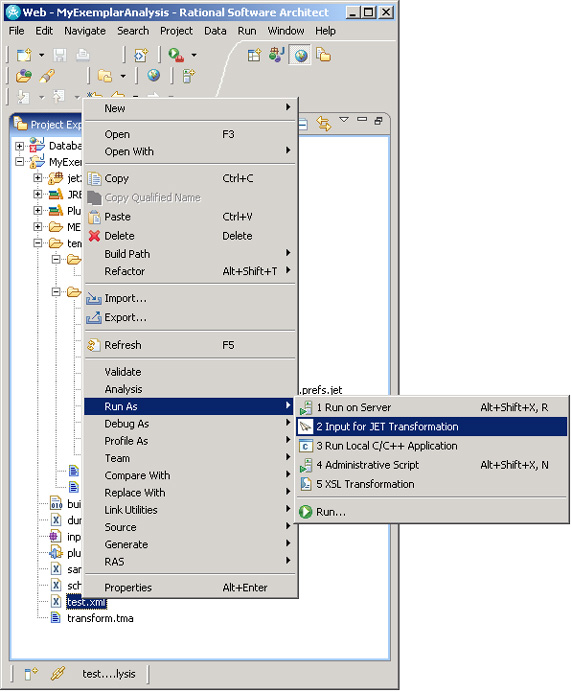Choose Run As in context menu

(x=191, y=406)
